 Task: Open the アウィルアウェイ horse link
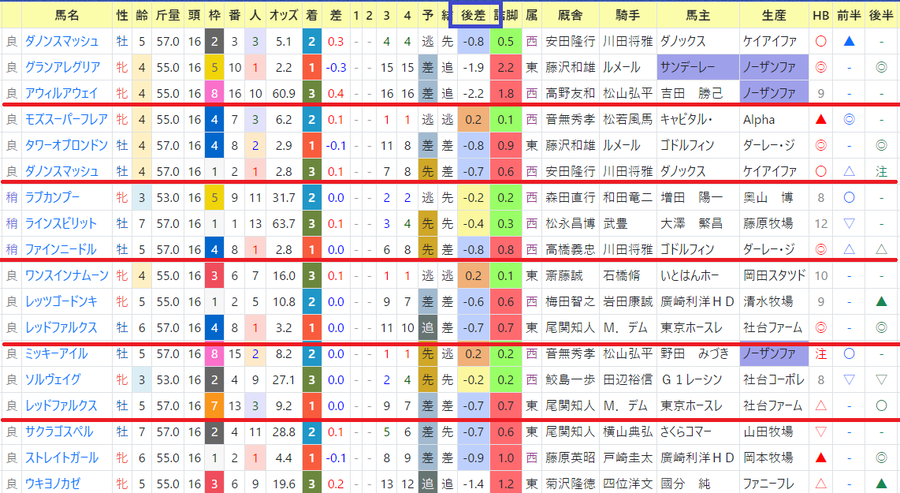(x=61, y=93)
